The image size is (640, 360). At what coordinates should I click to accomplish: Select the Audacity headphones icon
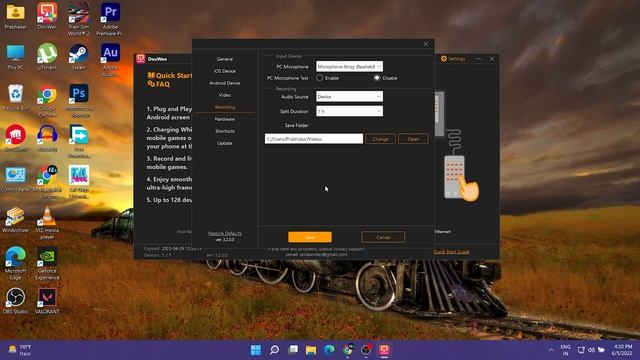point(47,139)
